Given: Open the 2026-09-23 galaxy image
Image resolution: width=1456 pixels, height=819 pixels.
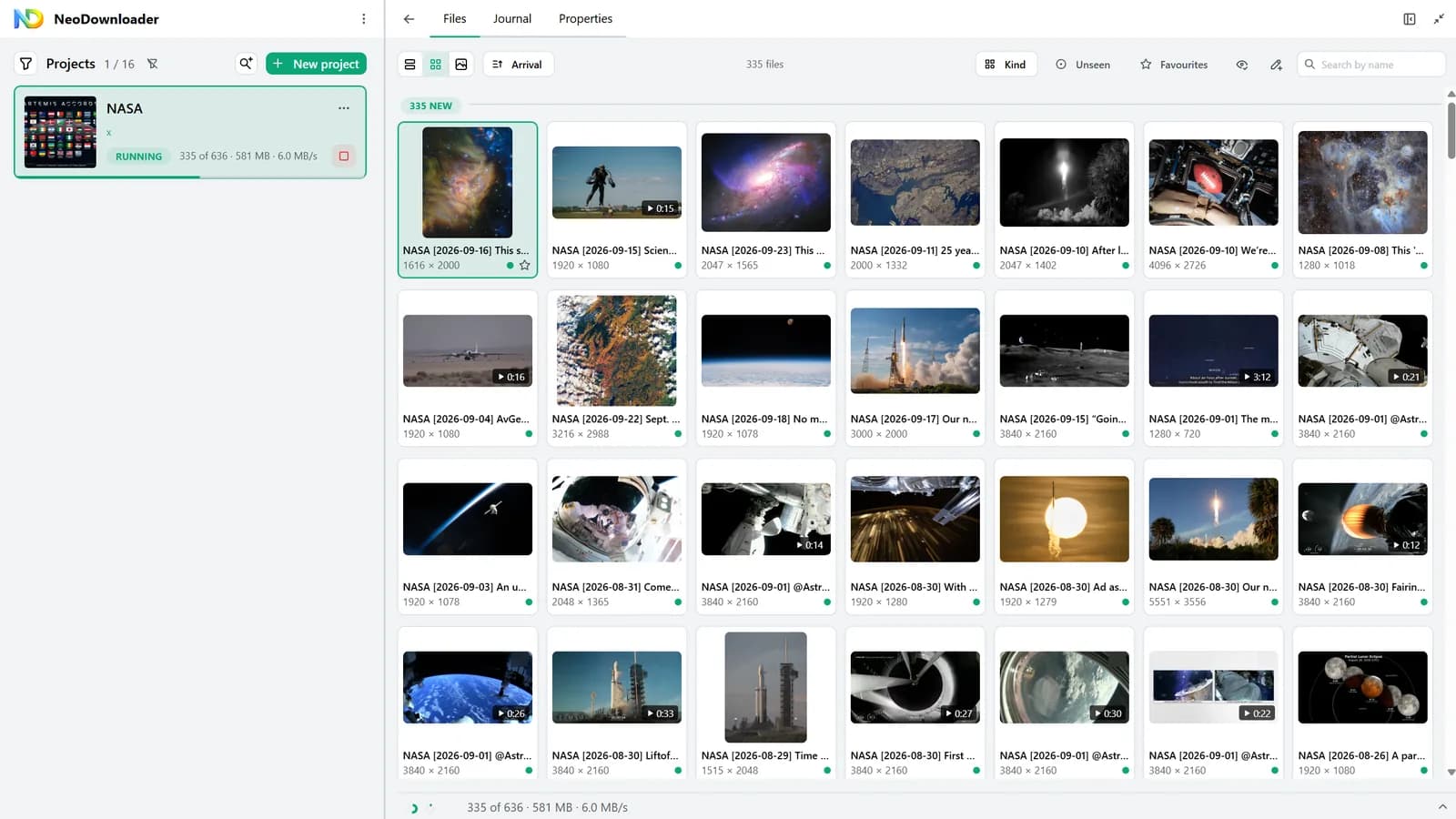Looking at the screenshot, I should (x=766, y=183).
